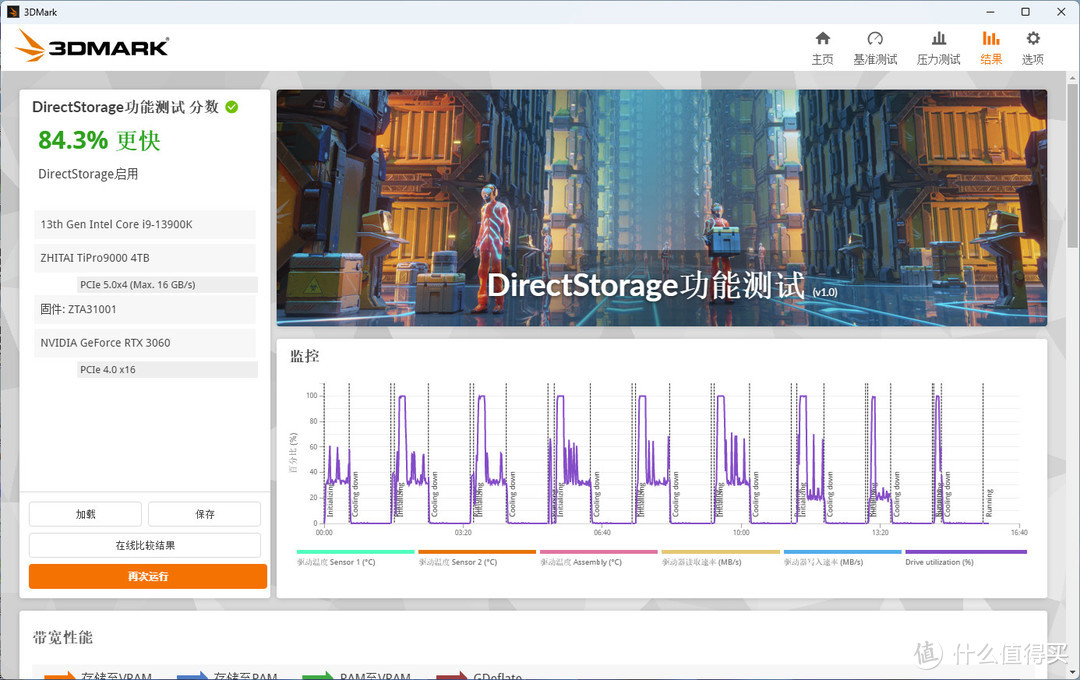This screenshot has height=680, width=1080.
Task: Click the DirectStorage banner image
Action: (x=662, y=207)
